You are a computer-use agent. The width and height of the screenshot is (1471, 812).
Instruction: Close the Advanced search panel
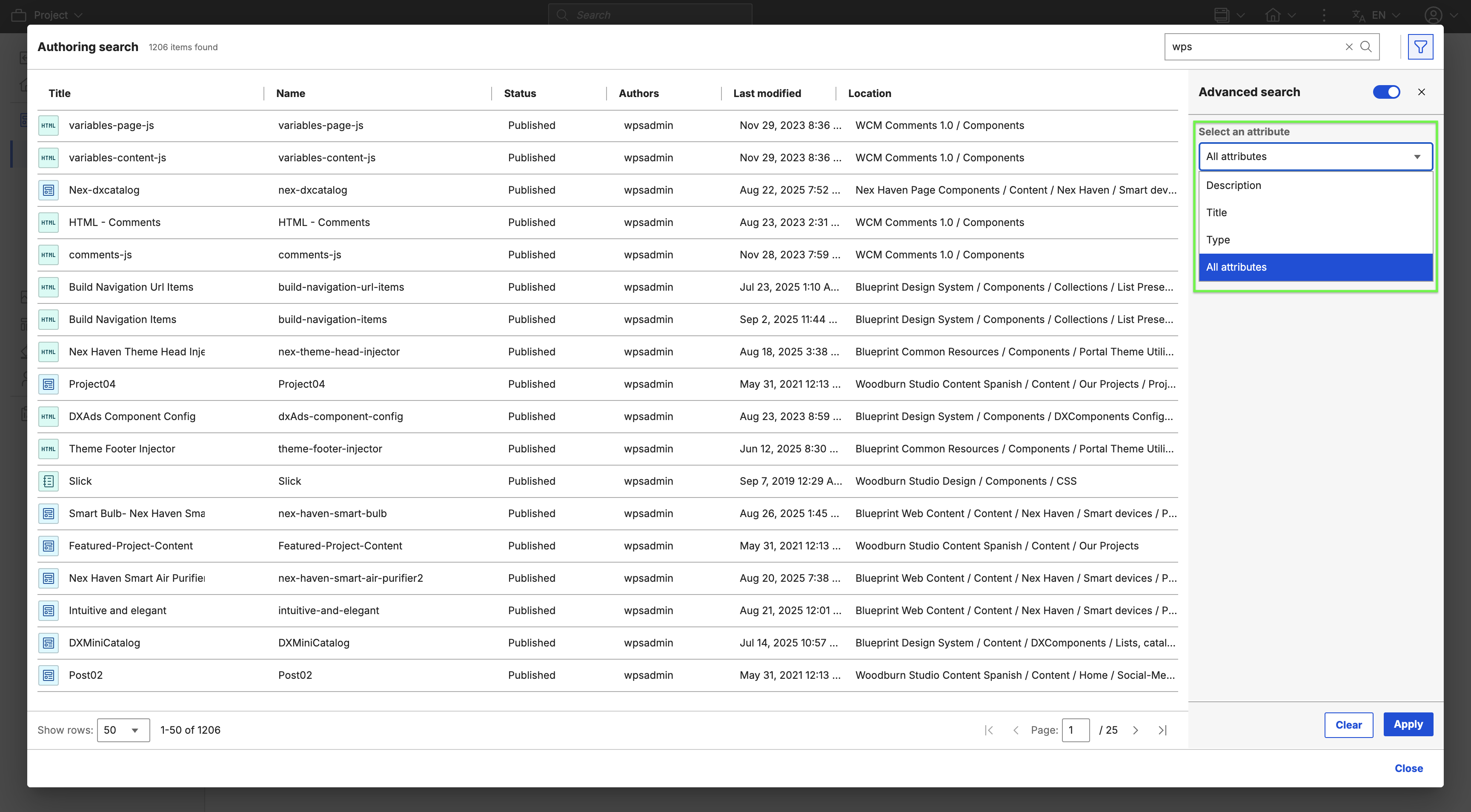[x=1421, y=92]
